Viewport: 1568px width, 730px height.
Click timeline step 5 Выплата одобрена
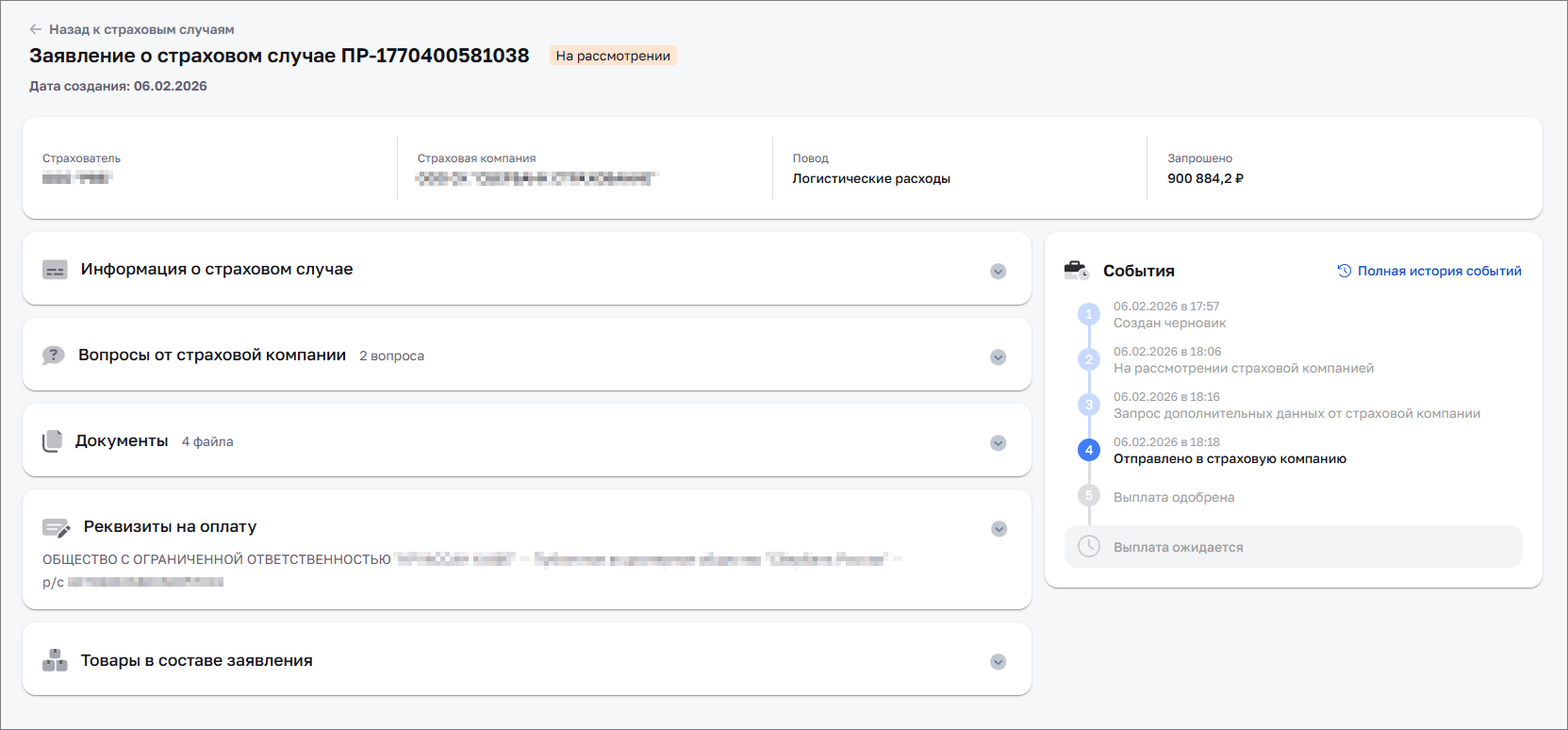point(1173,497)
